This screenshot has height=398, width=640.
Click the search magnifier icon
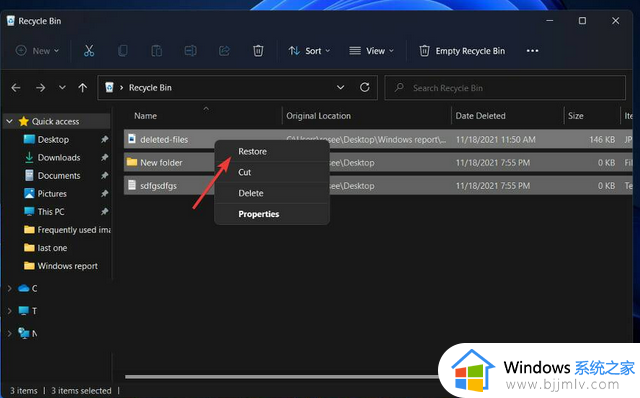(x=399, y=87)
